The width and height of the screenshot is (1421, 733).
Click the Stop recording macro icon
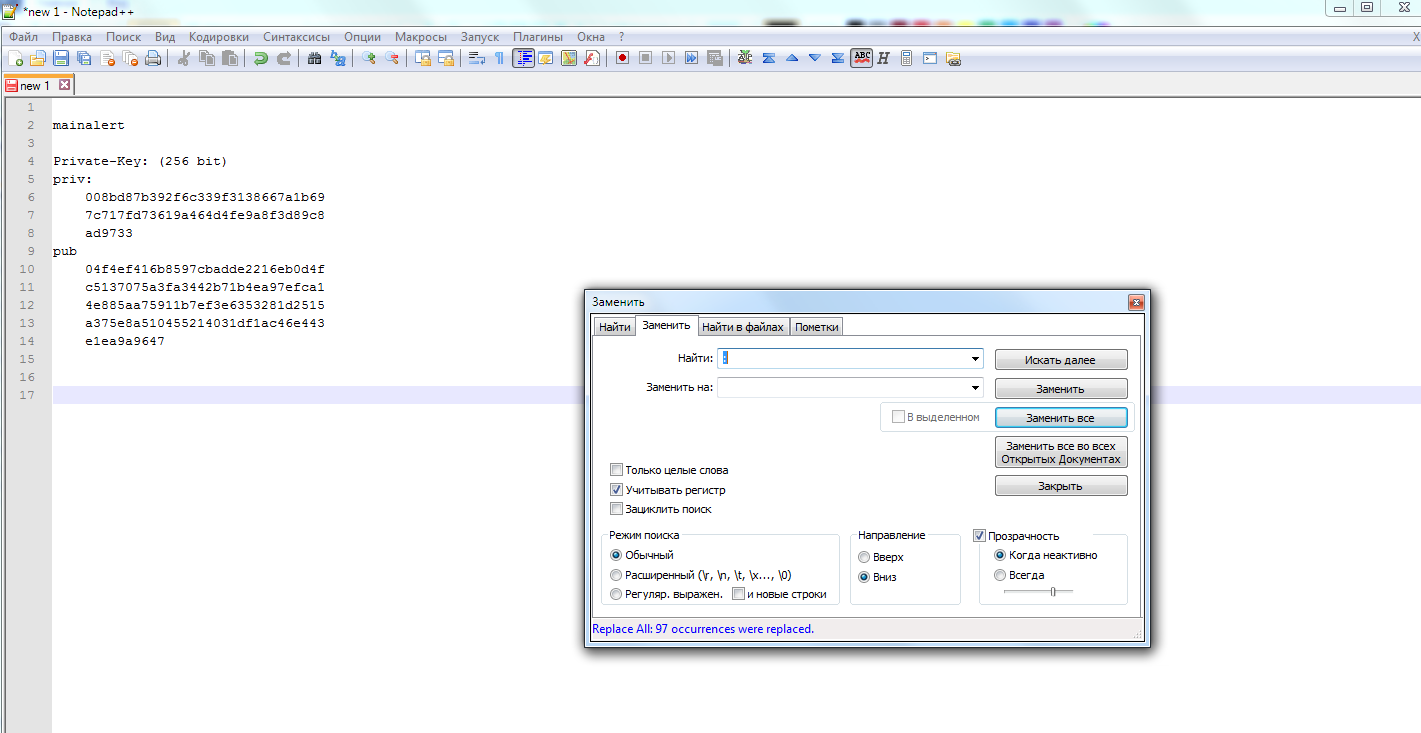(x=645, y=58)
